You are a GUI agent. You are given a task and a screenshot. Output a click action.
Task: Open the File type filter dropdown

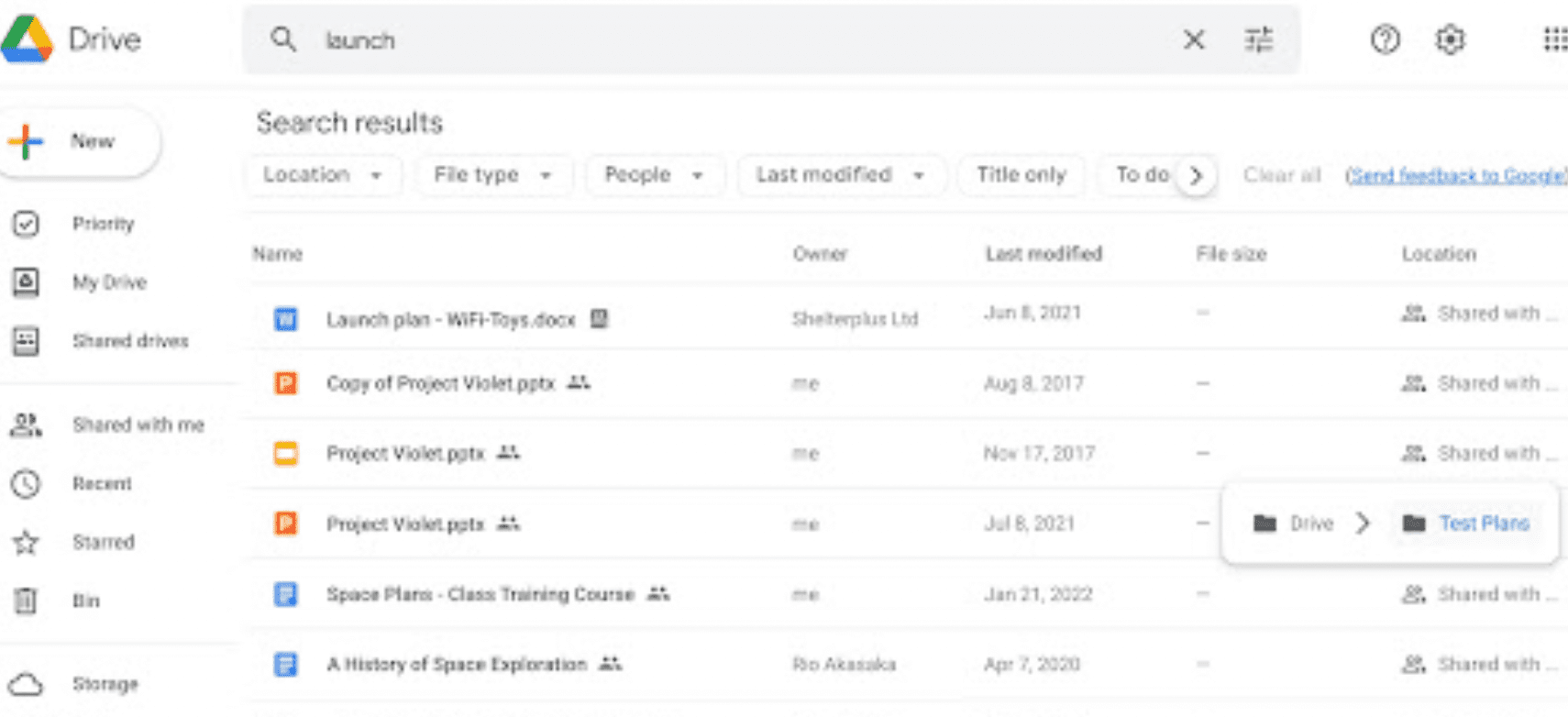[x=492, y=175]
